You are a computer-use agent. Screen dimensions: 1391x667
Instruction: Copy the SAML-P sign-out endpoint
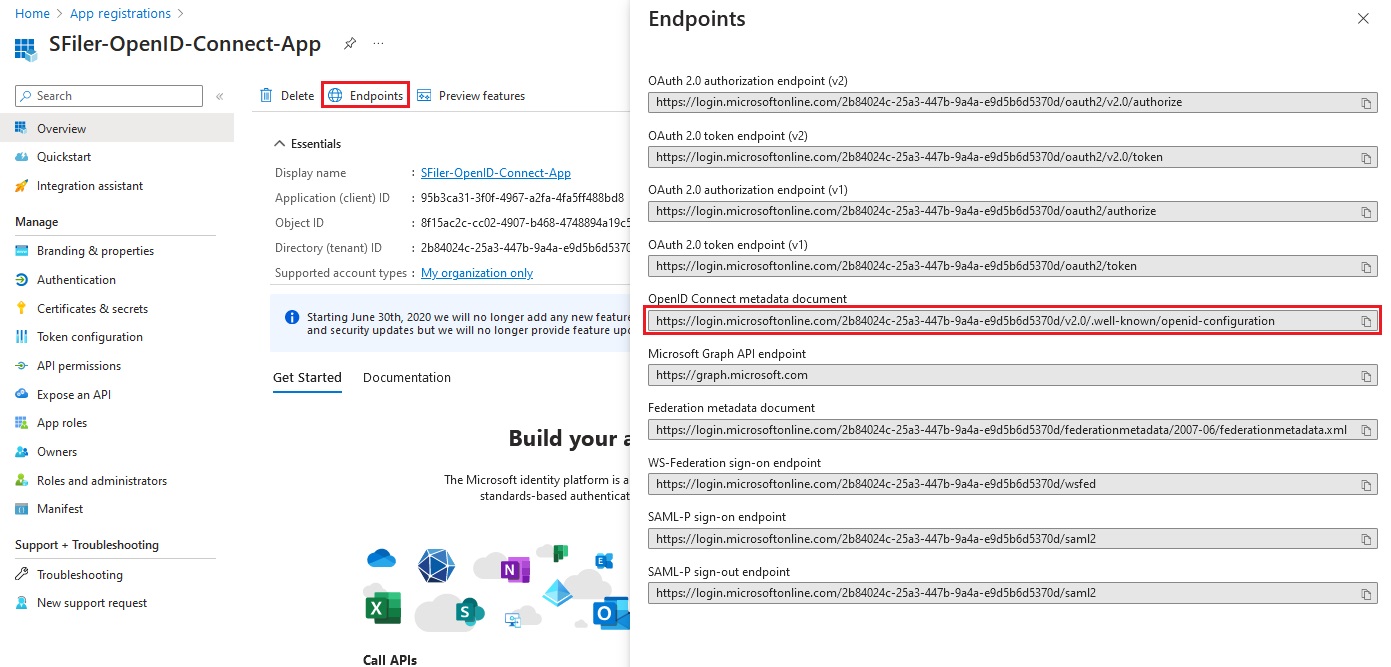click(1366, 594)
